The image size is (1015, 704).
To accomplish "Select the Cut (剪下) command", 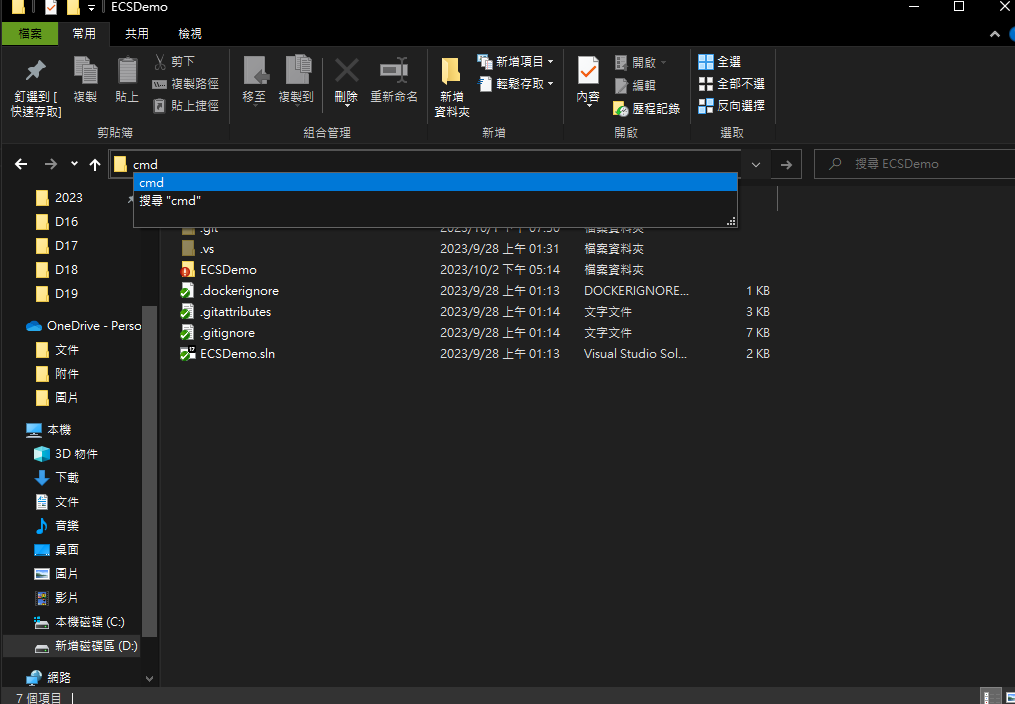I will pos(173,61).
